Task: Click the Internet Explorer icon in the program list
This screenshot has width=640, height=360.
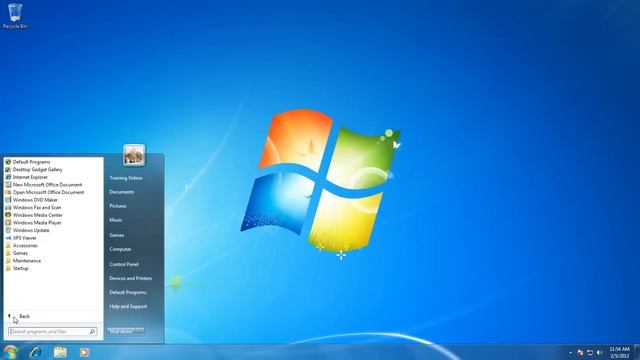Action: click(x=8, y=177)
